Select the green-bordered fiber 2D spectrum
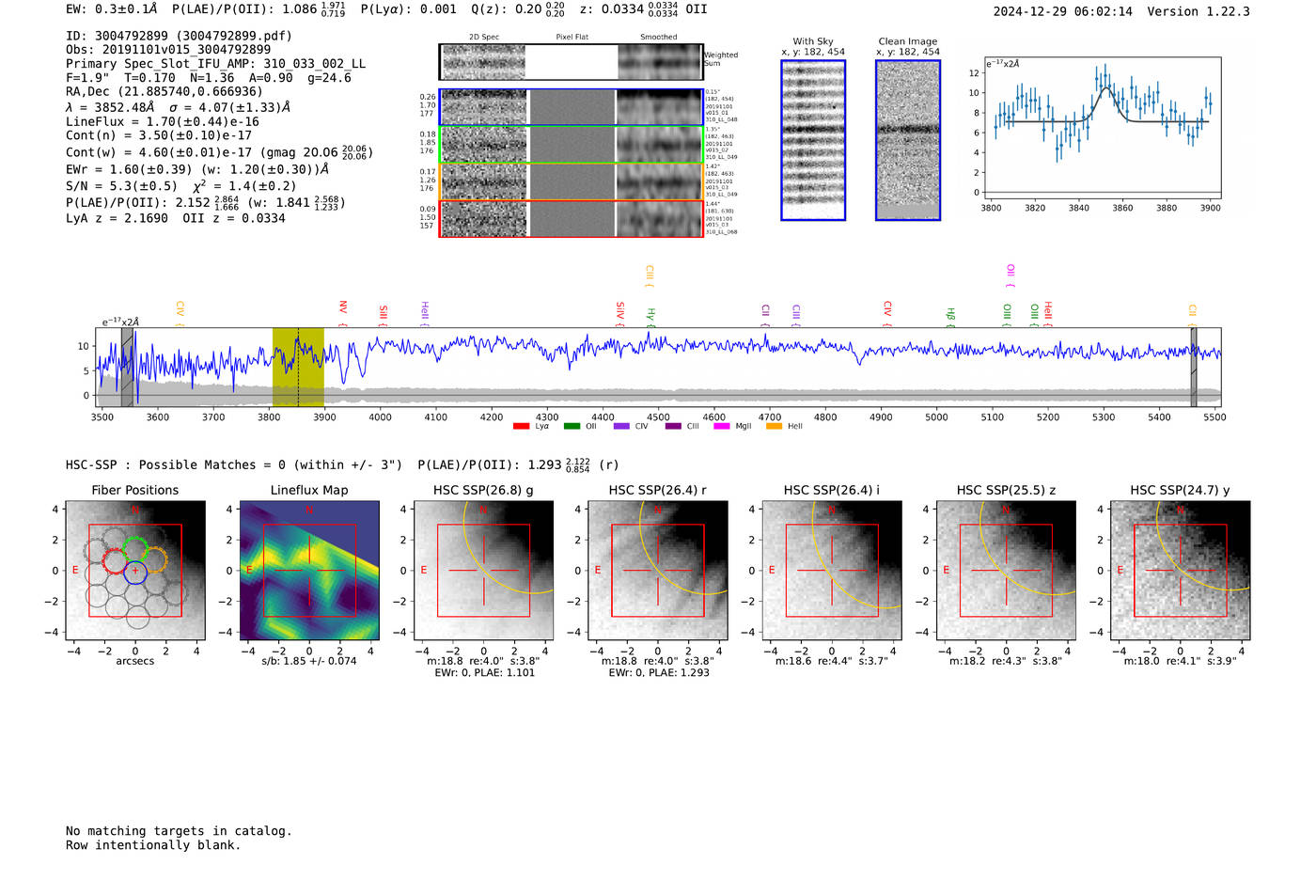The width and height of the screenshot is (1316, 896). 571,144
